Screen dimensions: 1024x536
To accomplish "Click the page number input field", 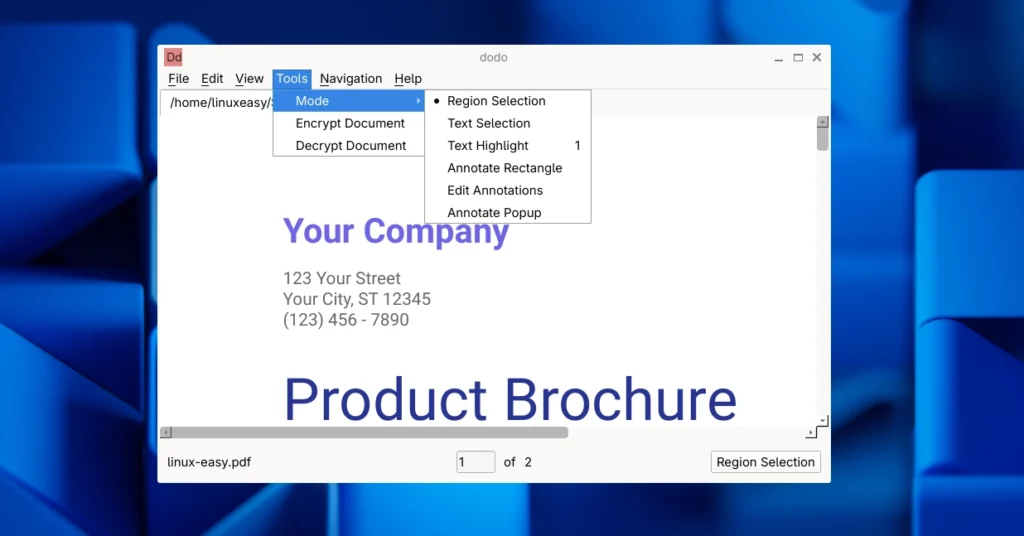I will (475, 462).
